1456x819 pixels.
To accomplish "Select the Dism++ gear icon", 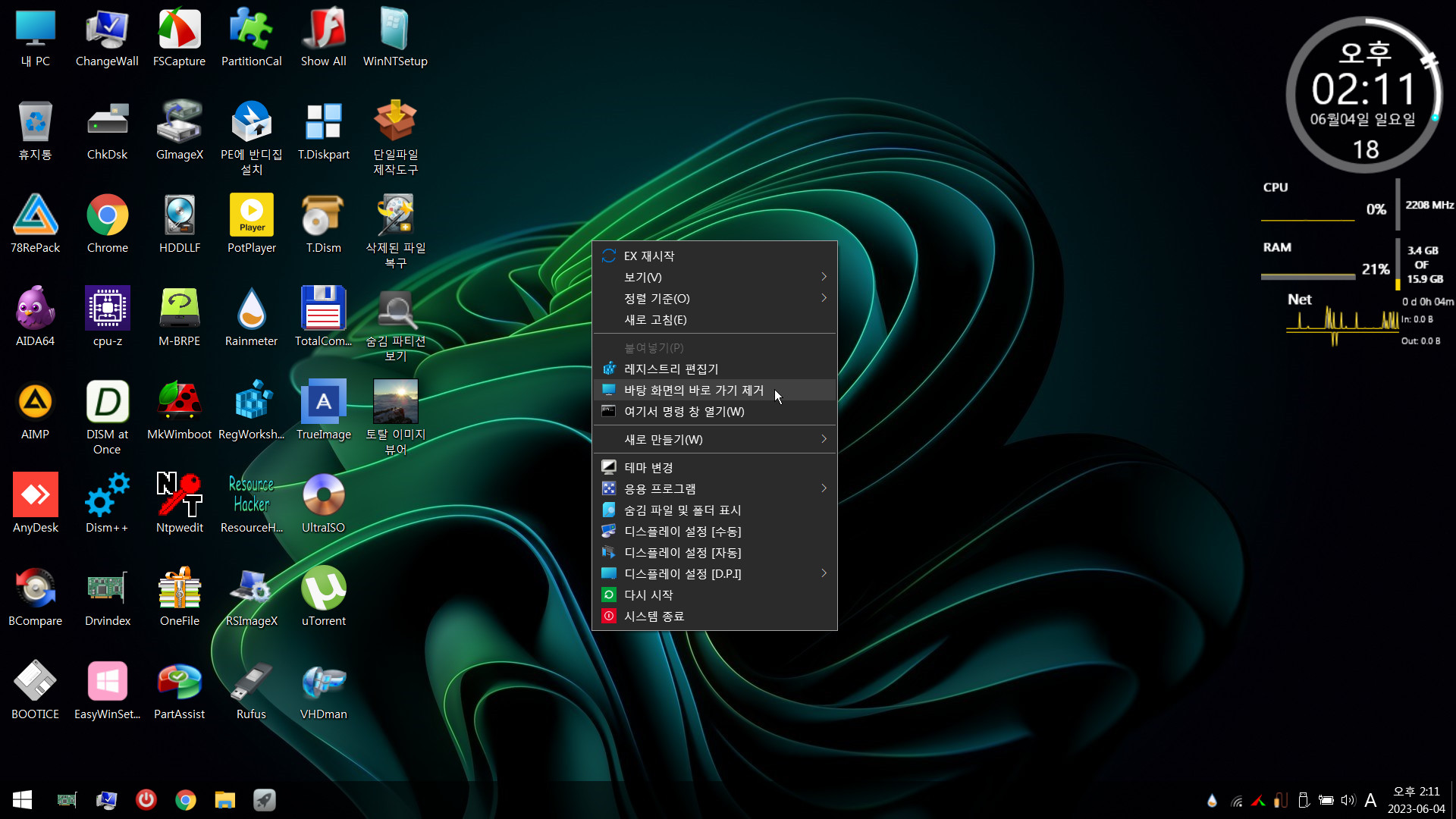I will pyautogui.click(x=107, y=504).
